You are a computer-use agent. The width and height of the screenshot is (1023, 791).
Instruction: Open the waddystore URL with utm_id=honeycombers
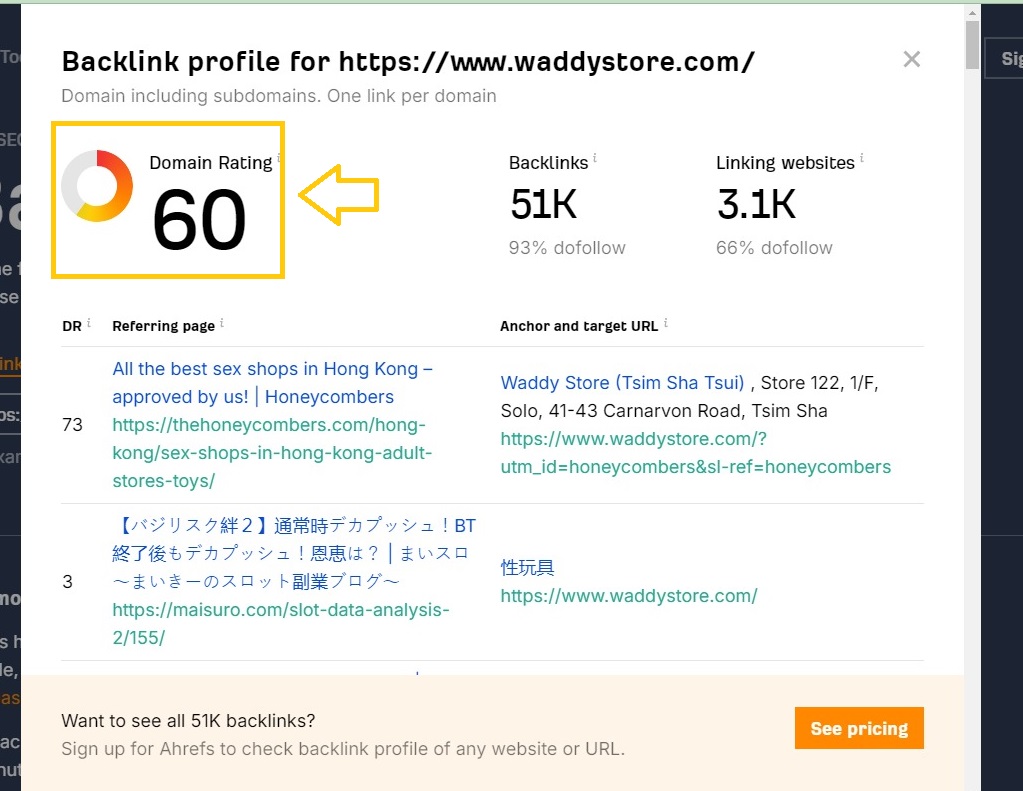[x=695, y=453]
